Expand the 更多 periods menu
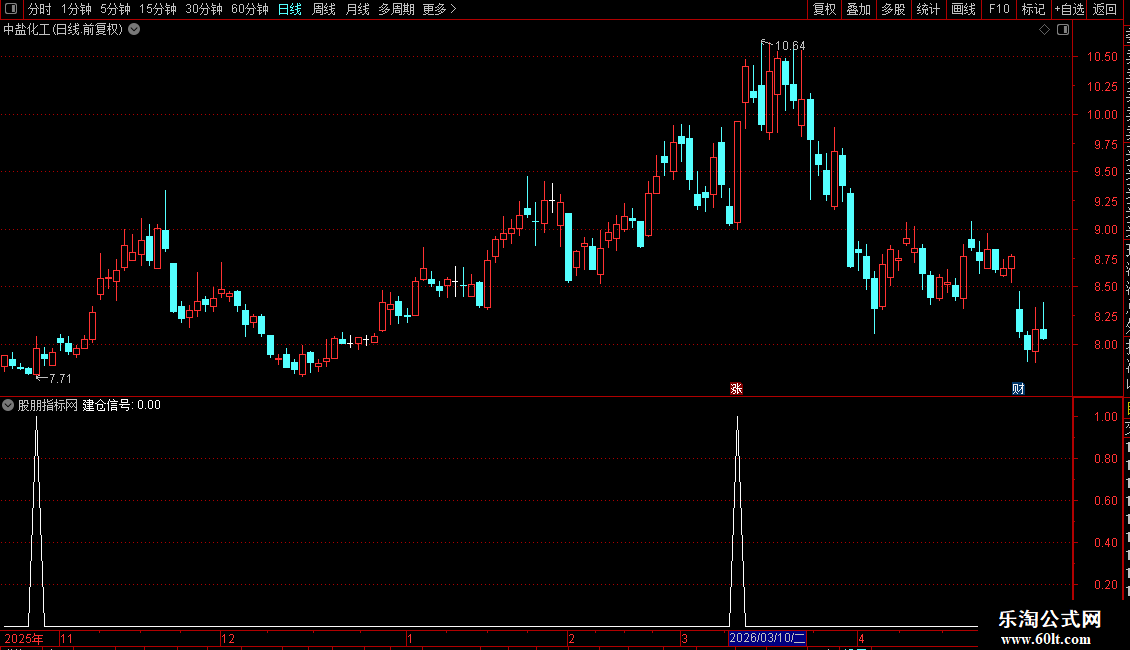 (439, 9)
